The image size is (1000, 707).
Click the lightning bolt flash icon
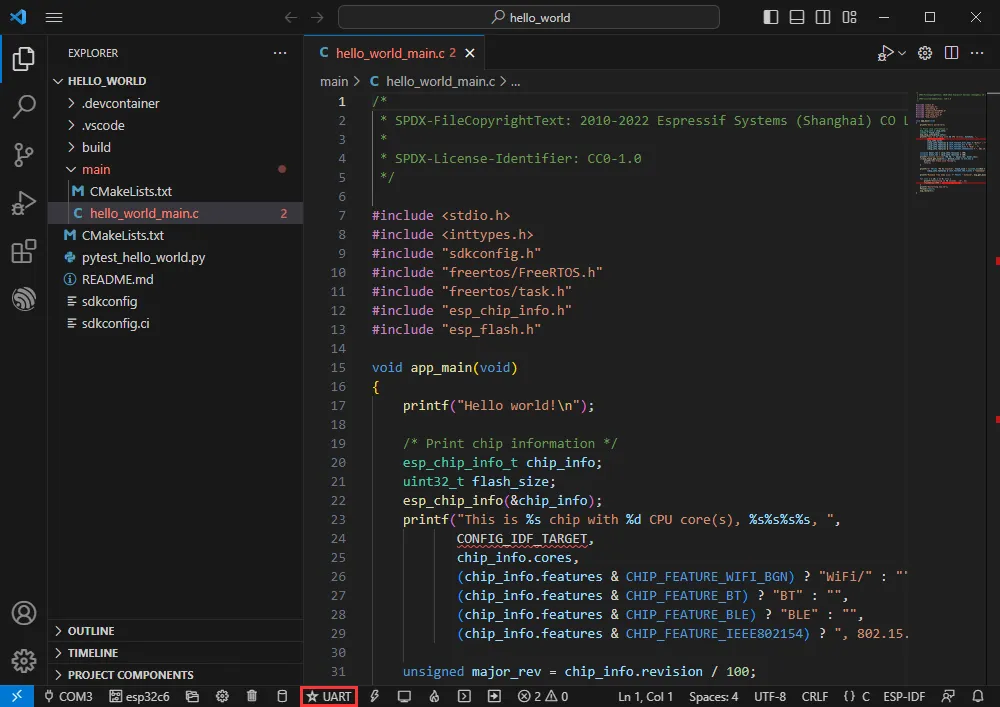tap(375, 696)
